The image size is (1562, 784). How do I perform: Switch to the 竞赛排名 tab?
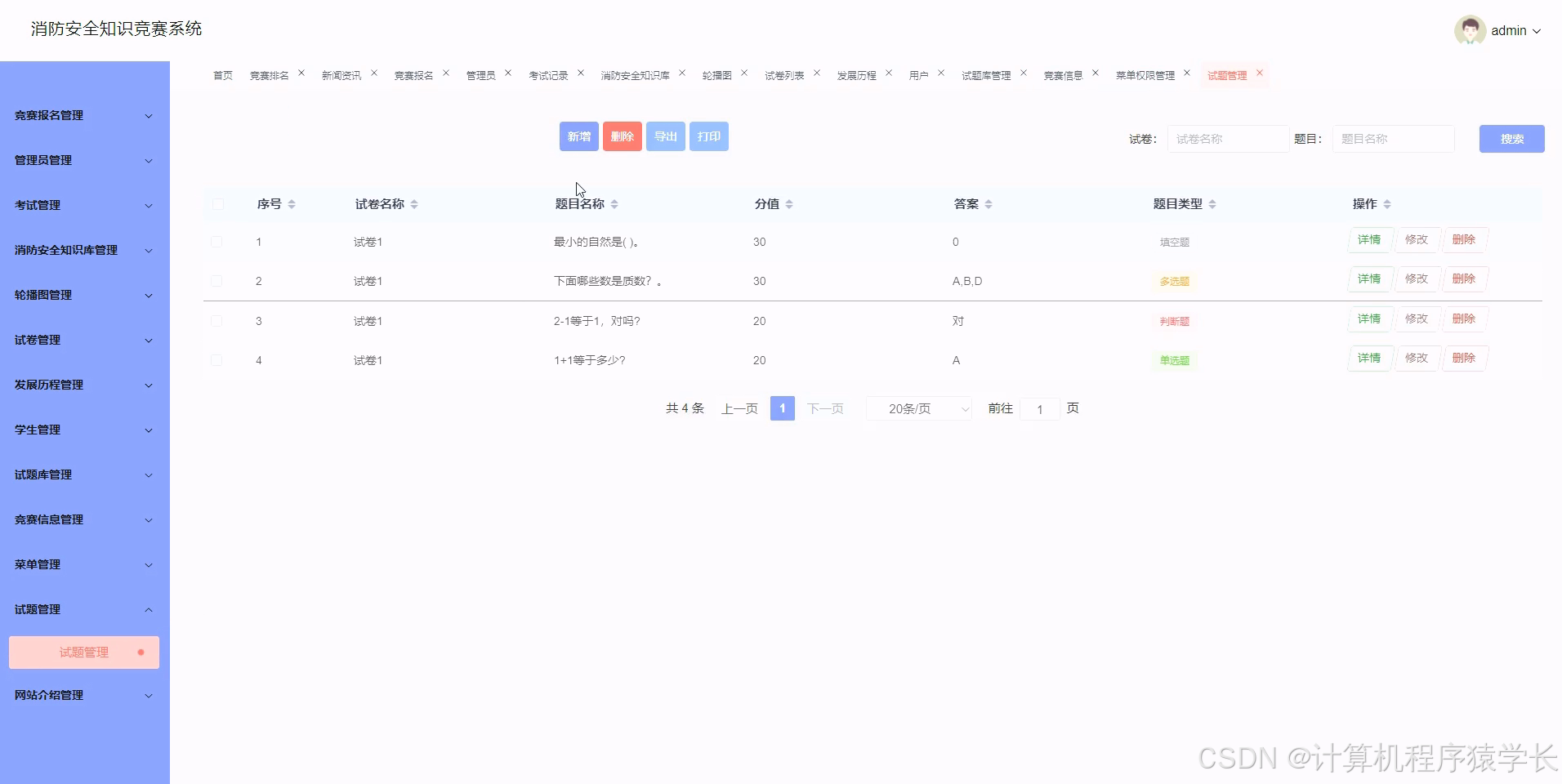270,75
